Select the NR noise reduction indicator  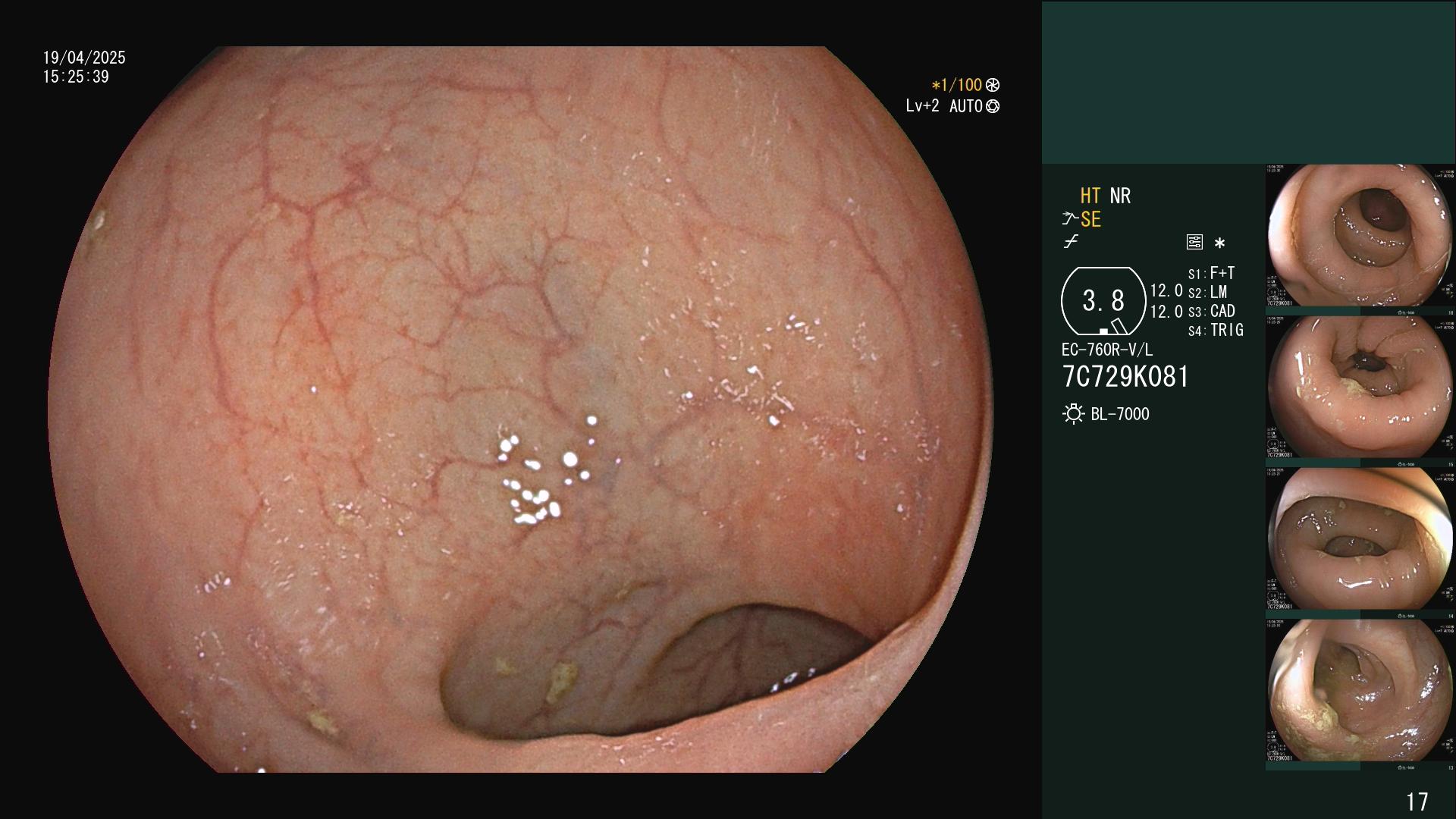point(1120,196)
